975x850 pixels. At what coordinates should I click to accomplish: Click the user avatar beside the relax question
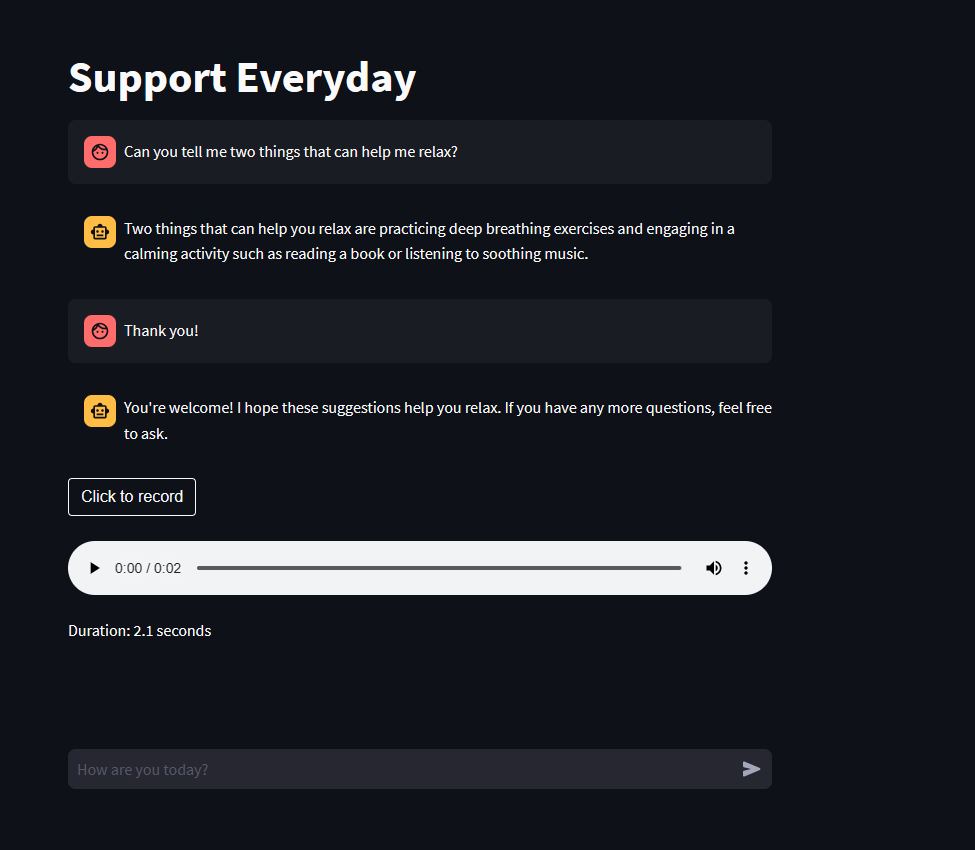click(100, 152)
